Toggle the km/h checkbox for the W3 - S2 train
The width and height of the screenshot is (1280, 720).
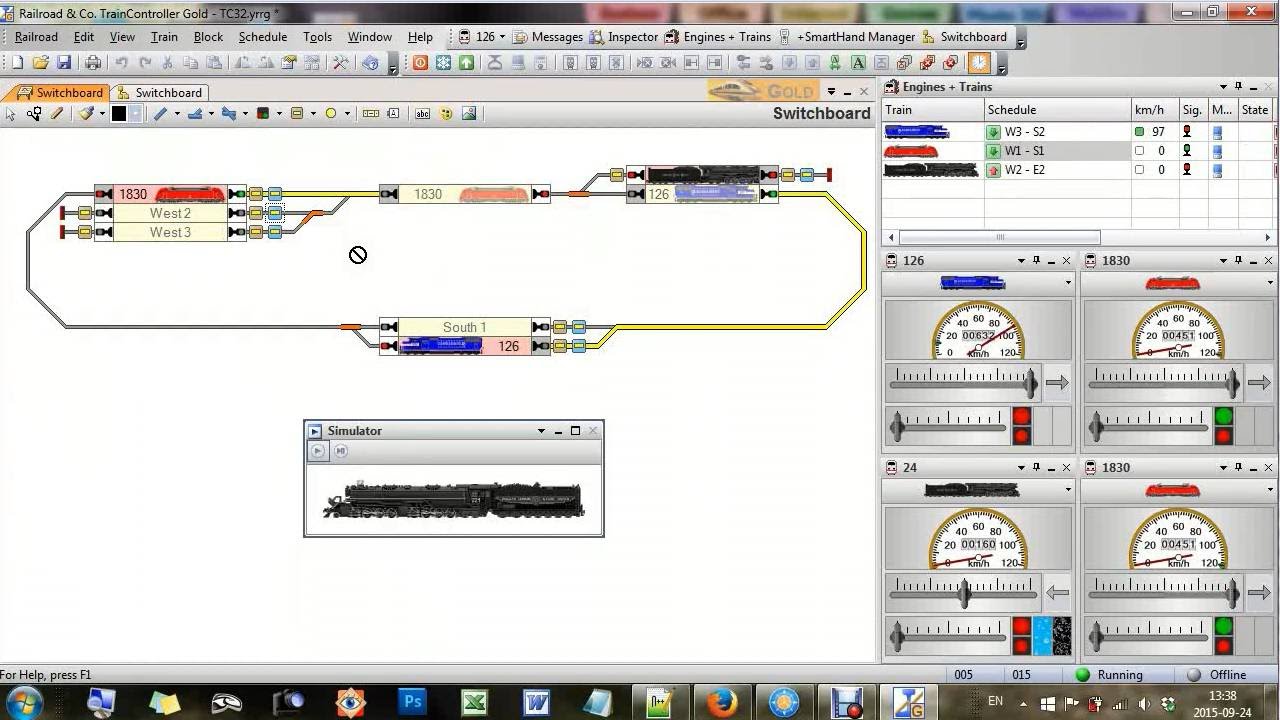1139,131
